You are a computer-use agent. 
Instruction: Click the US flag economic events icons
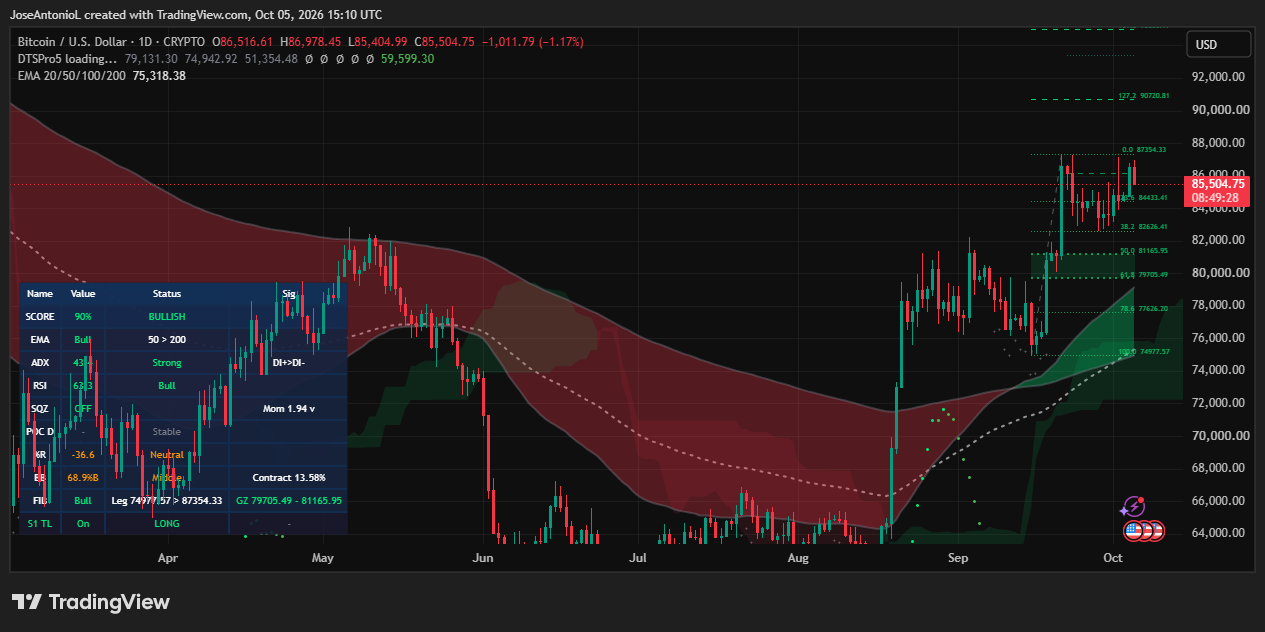click(1144, 531)
